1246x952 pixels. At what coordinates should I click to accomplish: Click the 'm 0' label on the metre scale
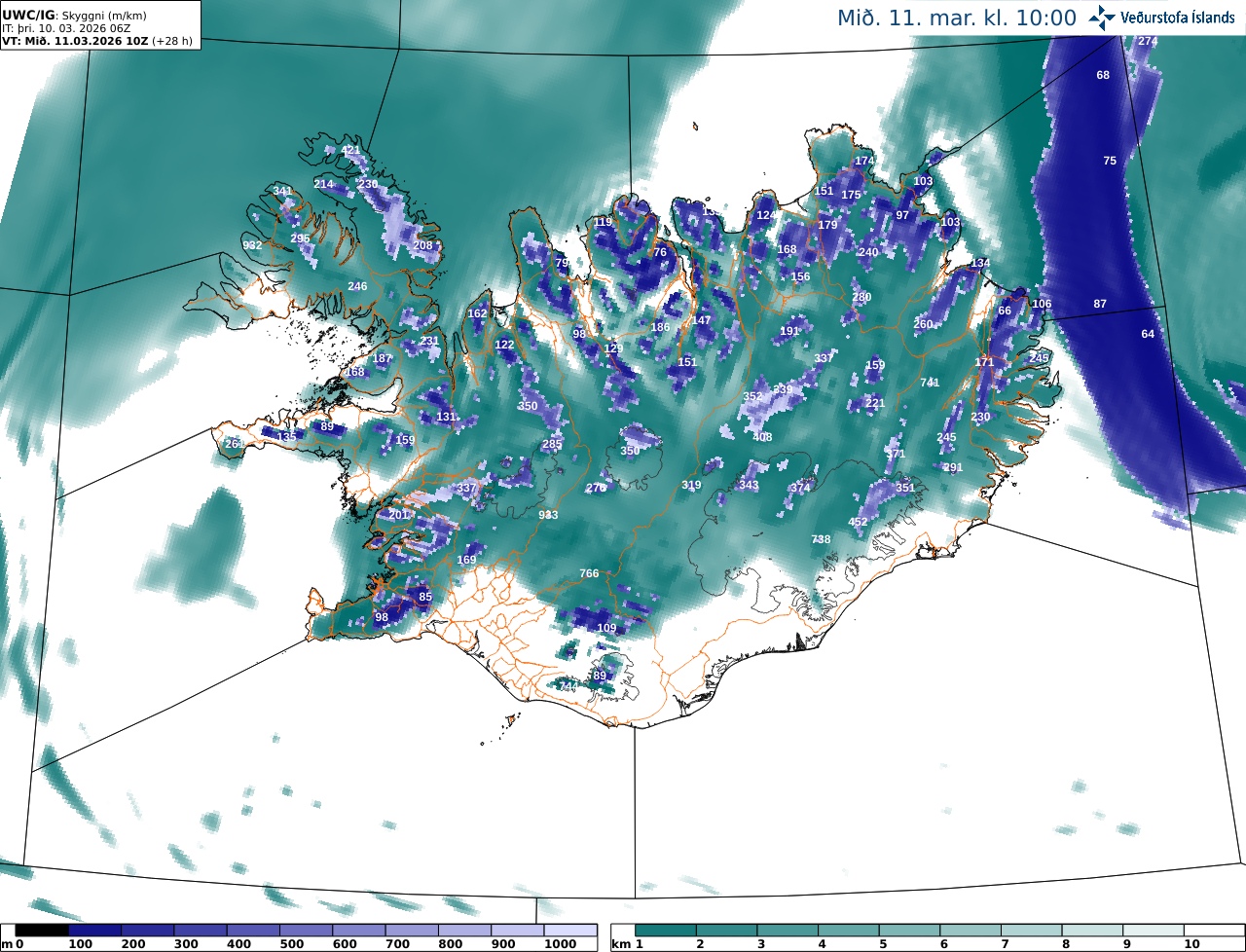(x=13, y=944)
